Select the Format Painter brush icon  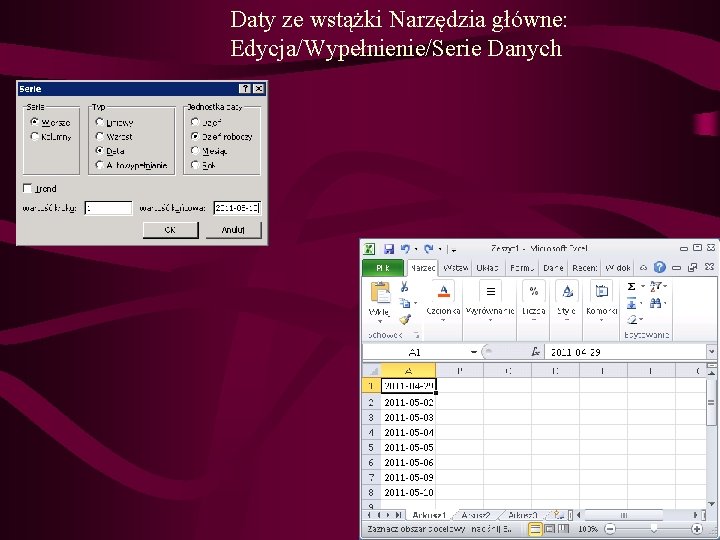coord(405,319)
